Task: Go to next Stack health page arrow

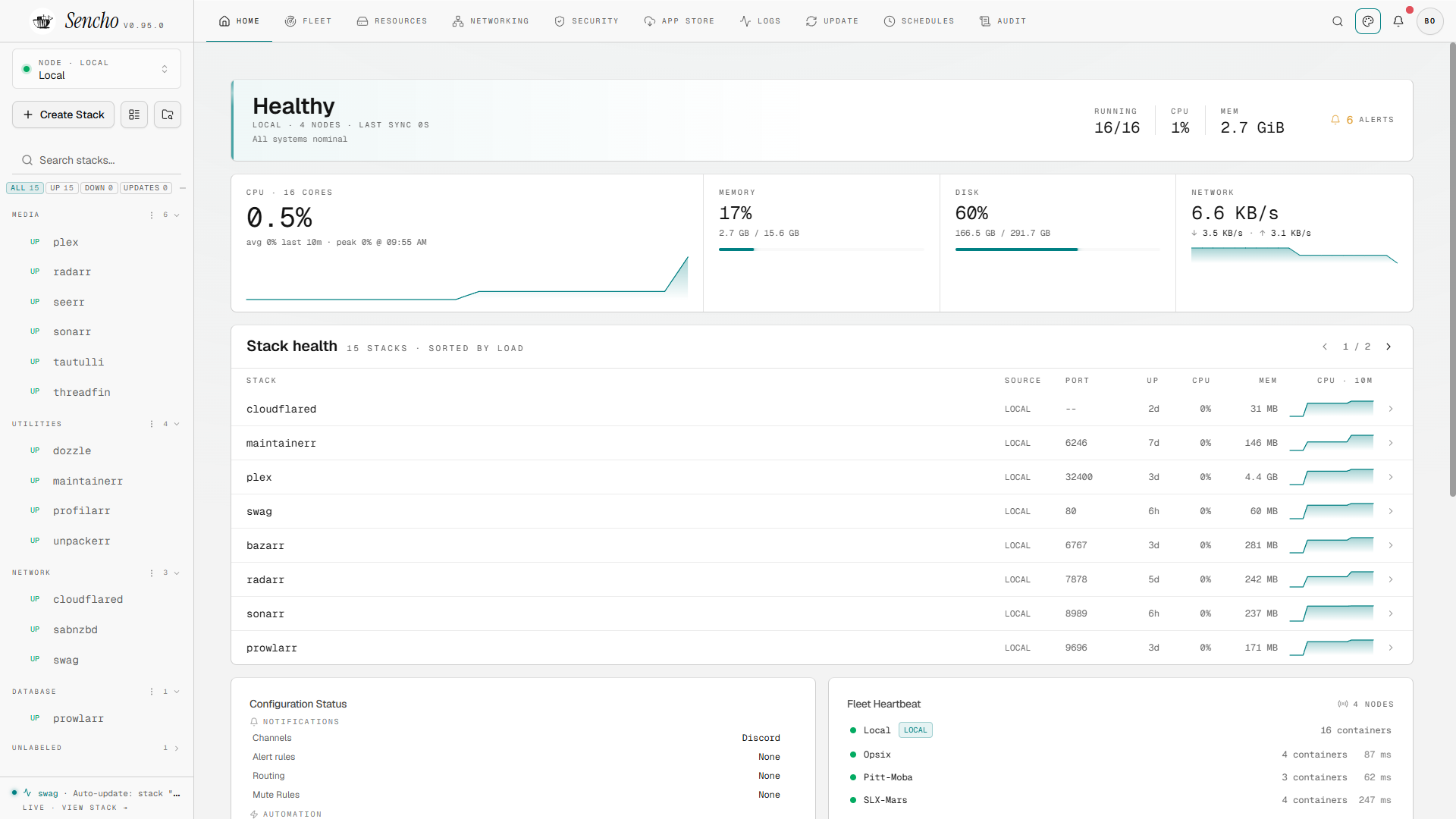Action: pyautogui.click(x=1389, y=347)
